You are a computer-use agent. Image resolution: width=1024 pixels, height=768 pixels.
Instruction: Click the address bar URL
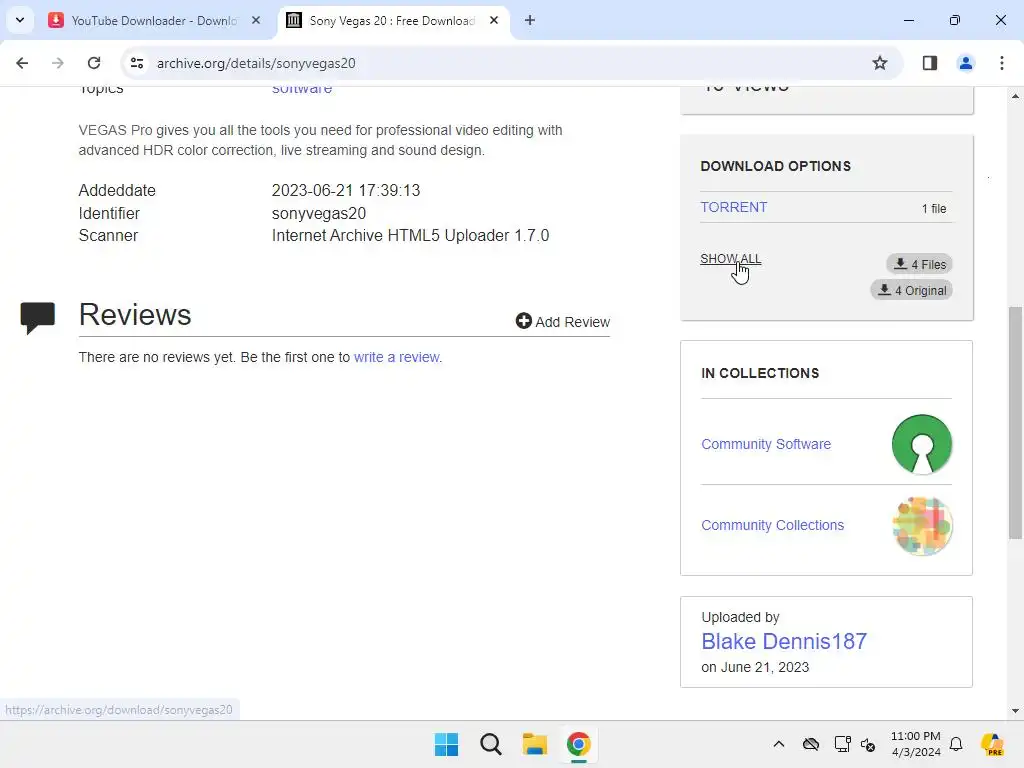[256, 63]
